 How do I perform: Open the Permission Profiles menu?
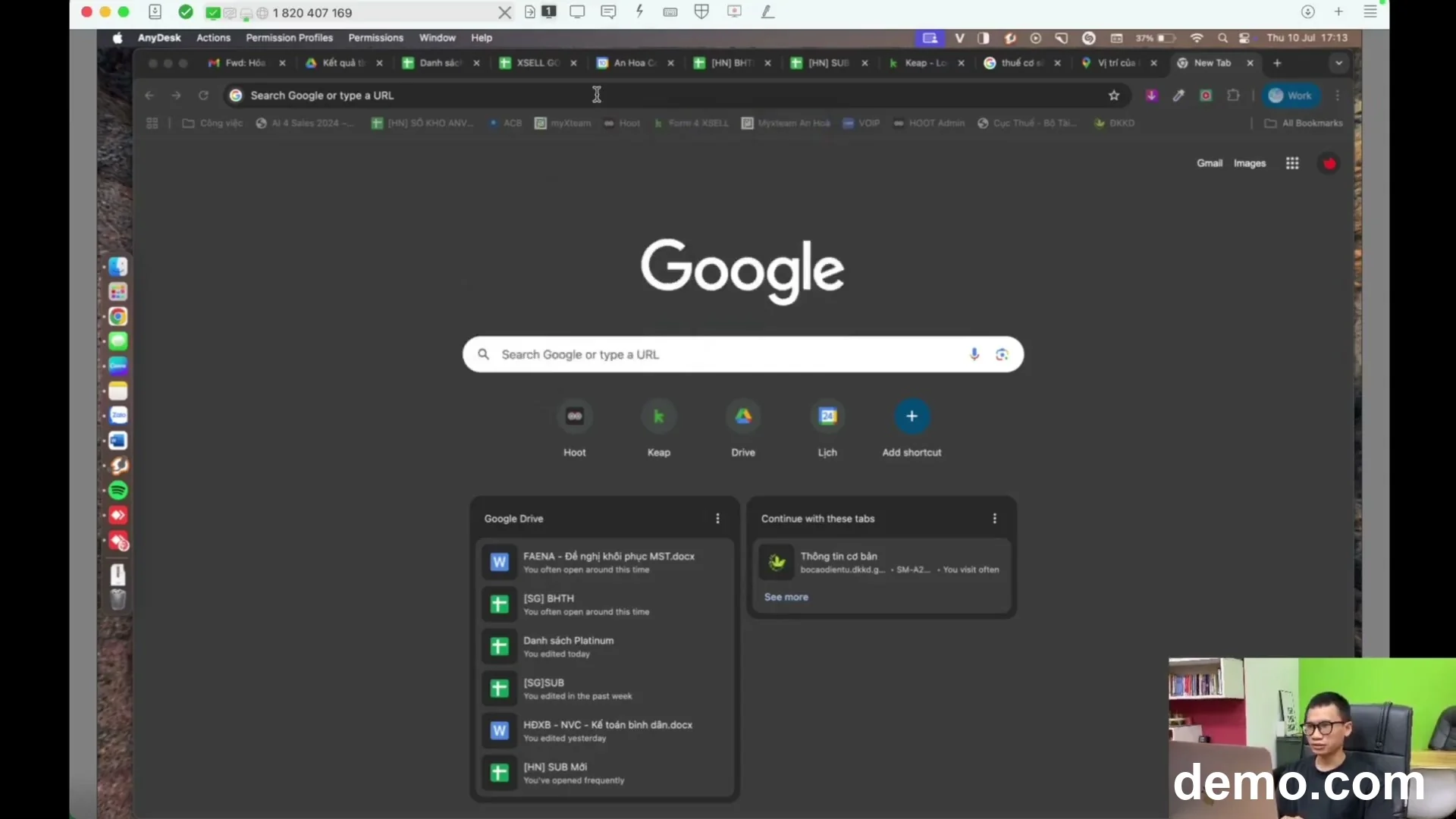tap(289, 38)
